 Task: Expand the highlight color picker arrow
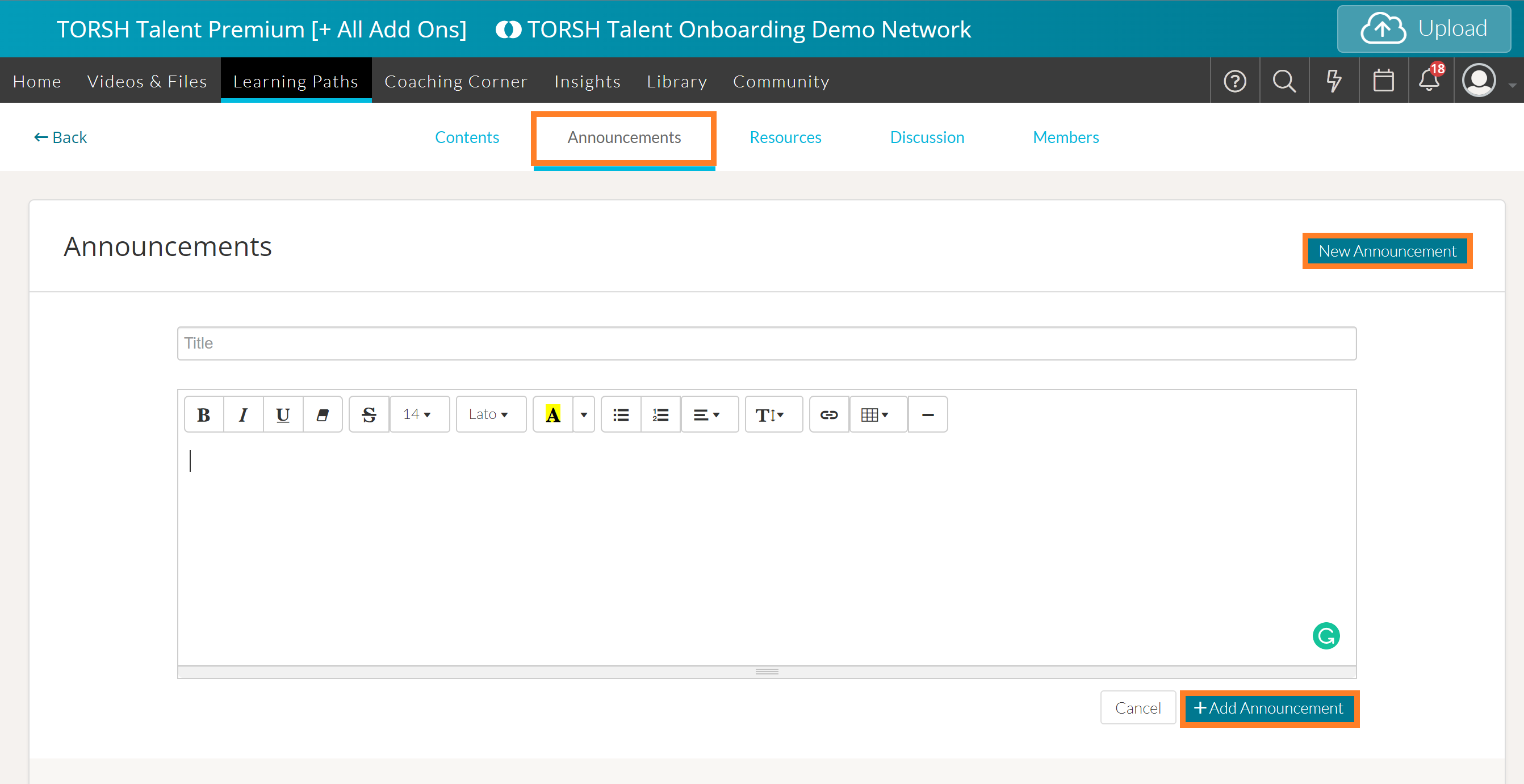(x=583, y=415)
